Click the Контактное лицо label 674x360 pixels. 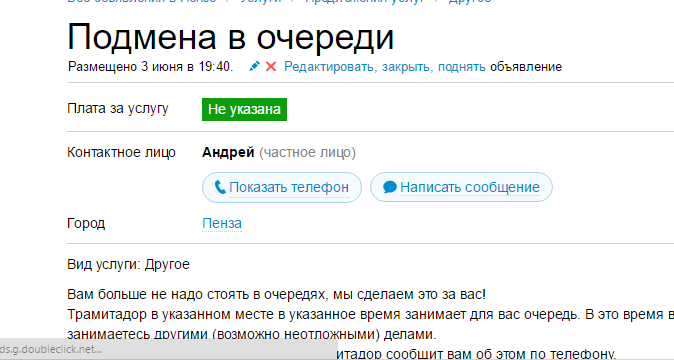click(122, 153)
